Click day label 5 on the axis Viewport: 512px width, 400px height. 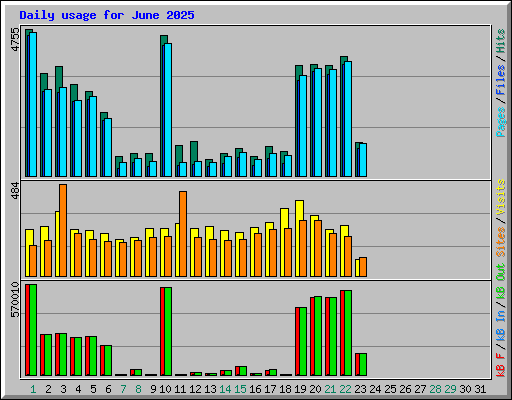click(x=93, y=389)
